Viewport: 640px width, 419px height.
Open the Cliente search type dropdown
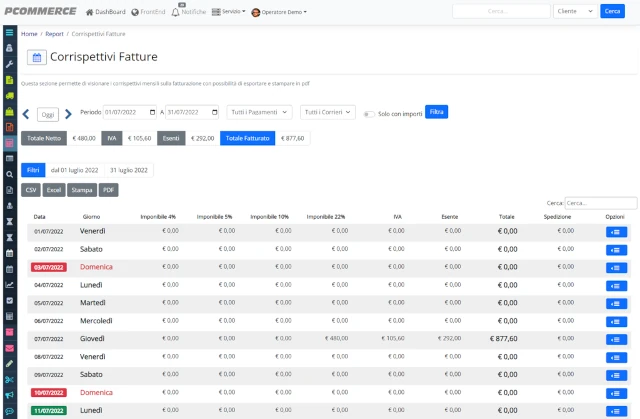click(575, 11)
